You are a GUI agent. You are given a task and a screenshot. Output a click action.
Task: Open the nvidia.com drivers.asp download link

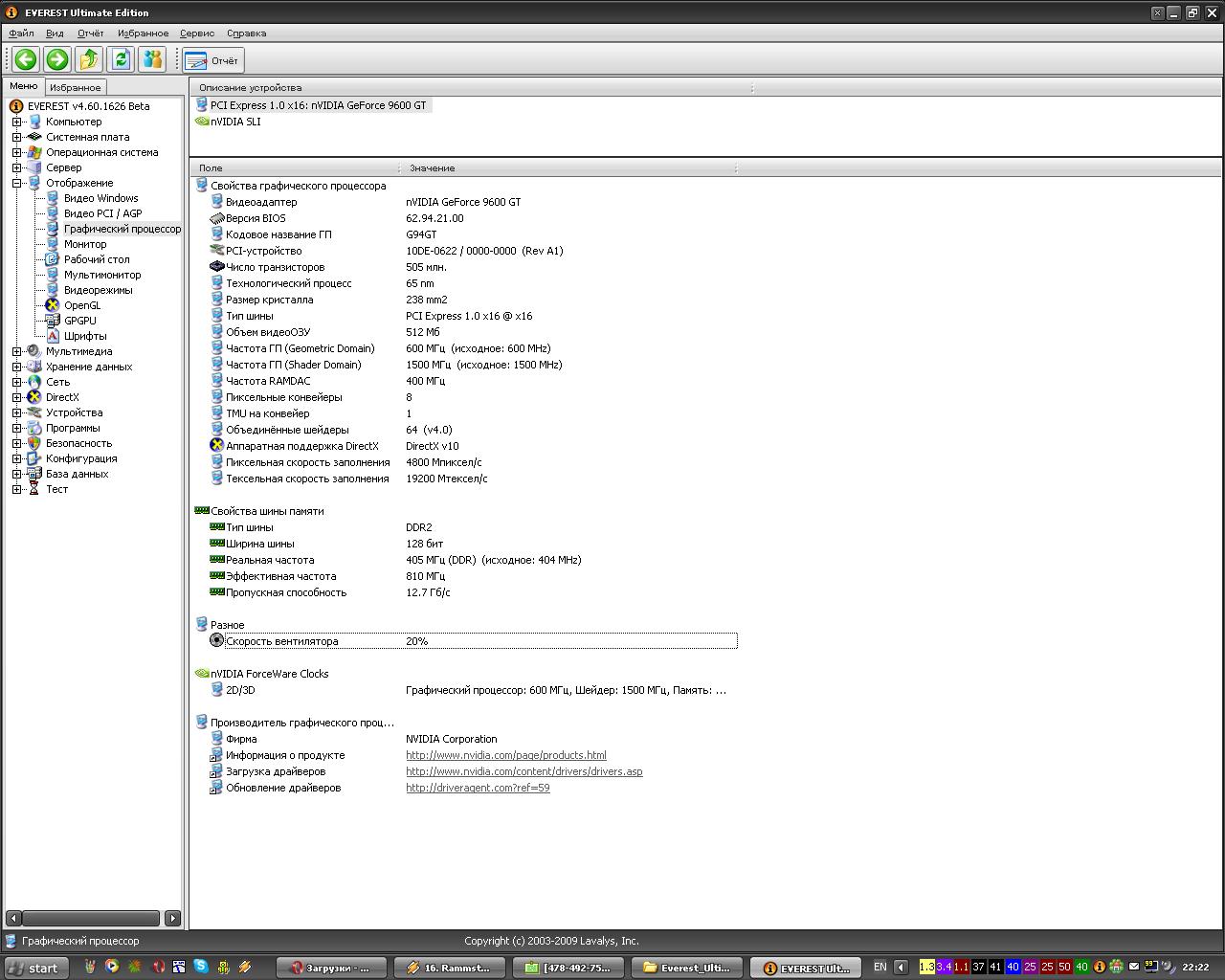(524, 771)
